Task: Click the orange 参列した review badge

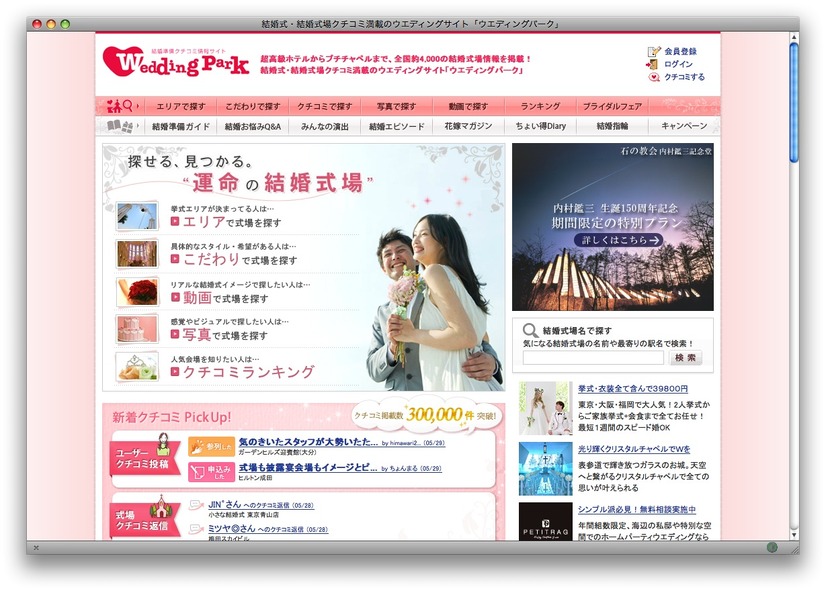Action: click(211, 447)
